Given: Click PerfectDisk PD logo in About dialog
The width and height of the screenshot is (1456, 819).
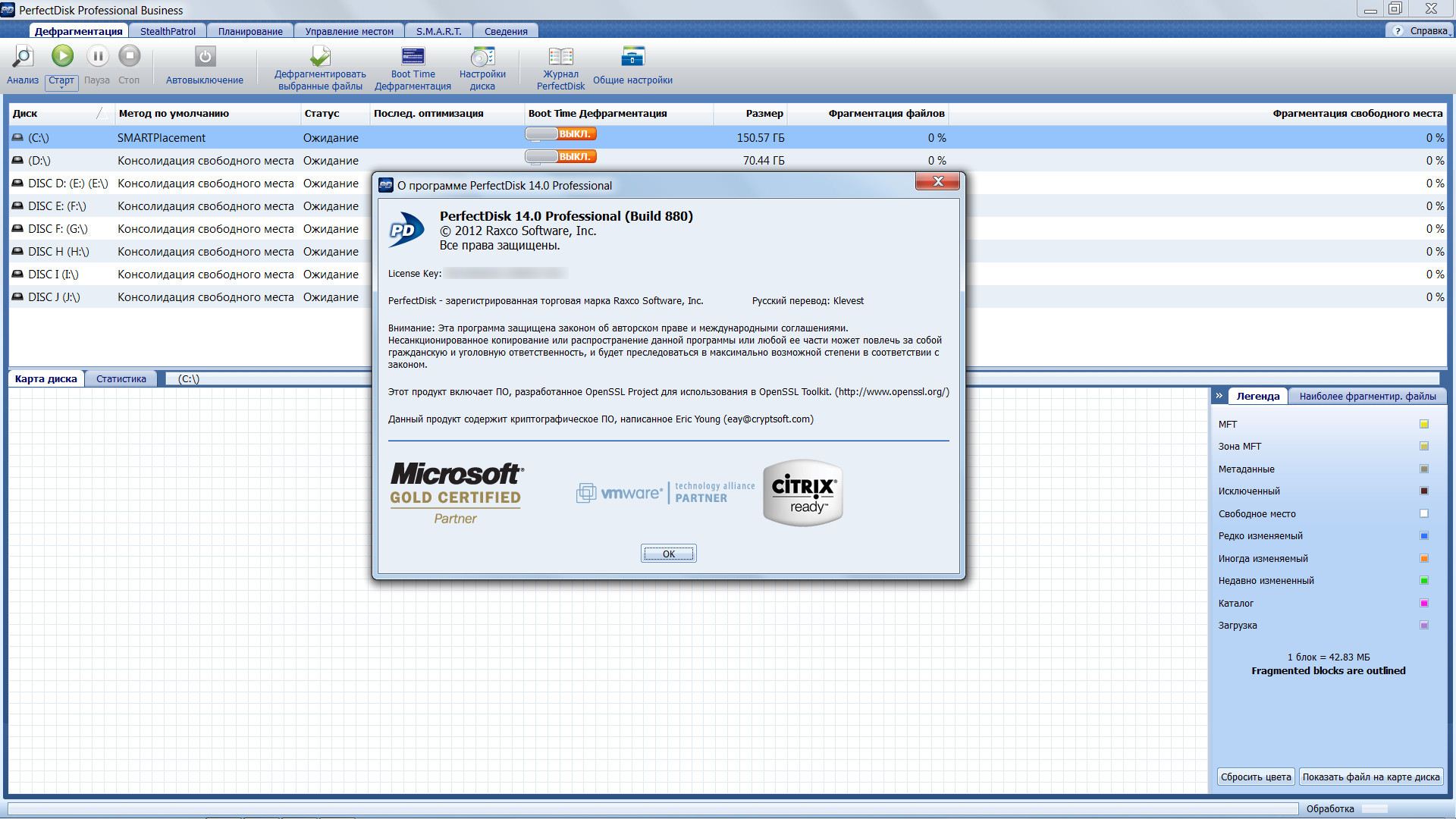Looking at the screenshot, I should tap(406, 230).
